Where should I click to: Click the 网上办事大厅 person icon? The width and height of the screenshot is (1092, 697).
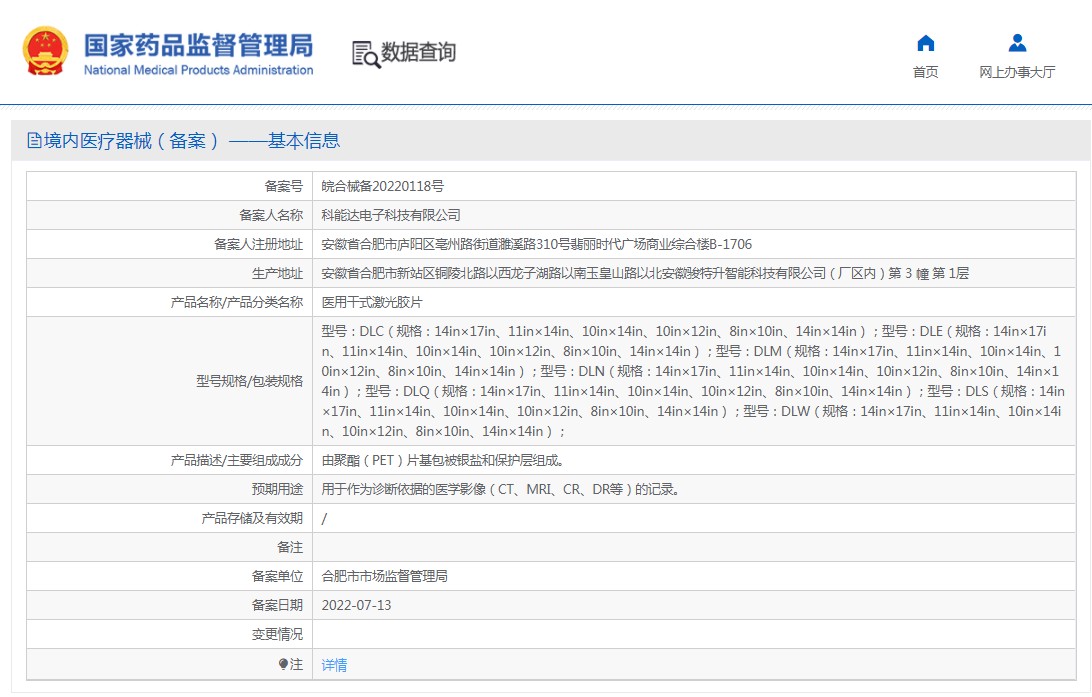coord(1017,43)
